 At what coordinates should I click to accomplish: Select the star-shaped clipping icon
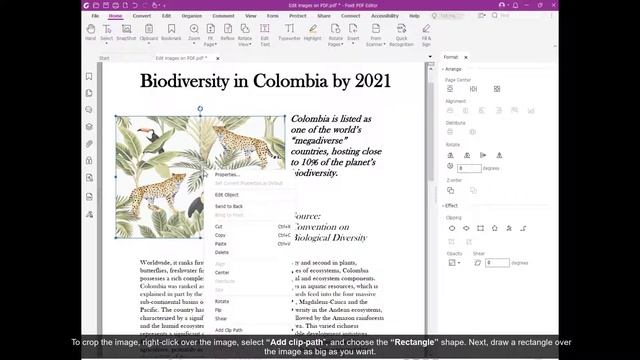coord(495,228)
